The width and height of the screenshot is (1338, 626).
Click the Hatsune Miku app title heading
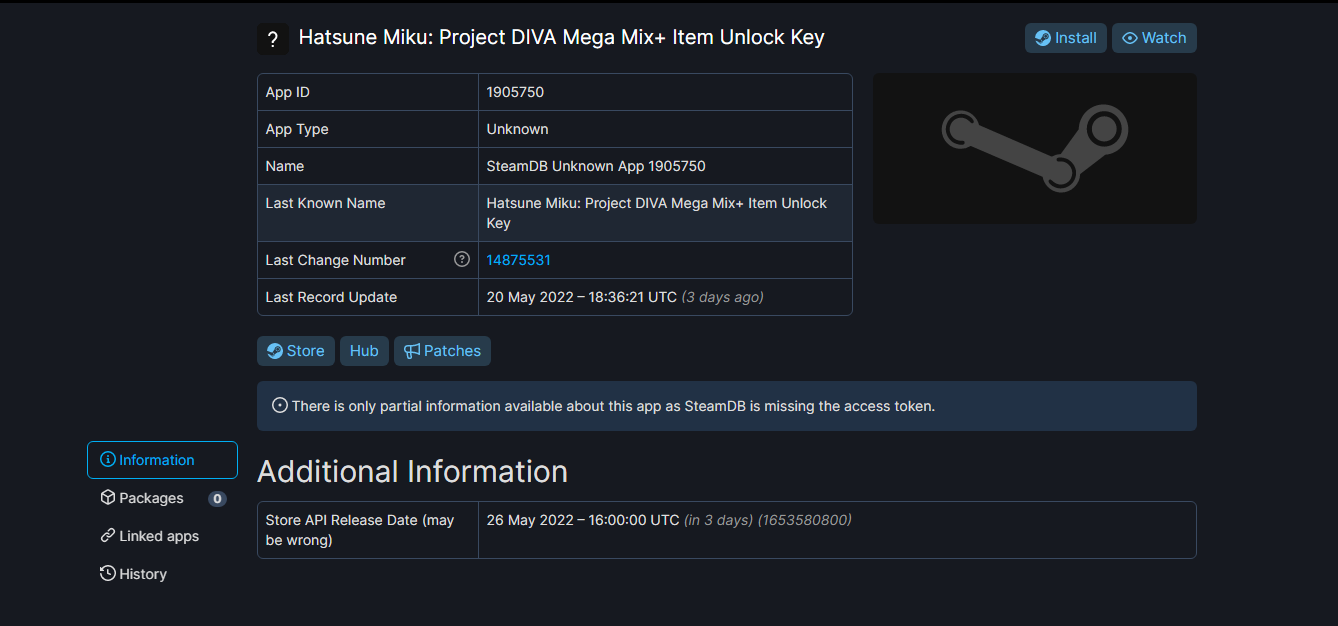[562, 38]
